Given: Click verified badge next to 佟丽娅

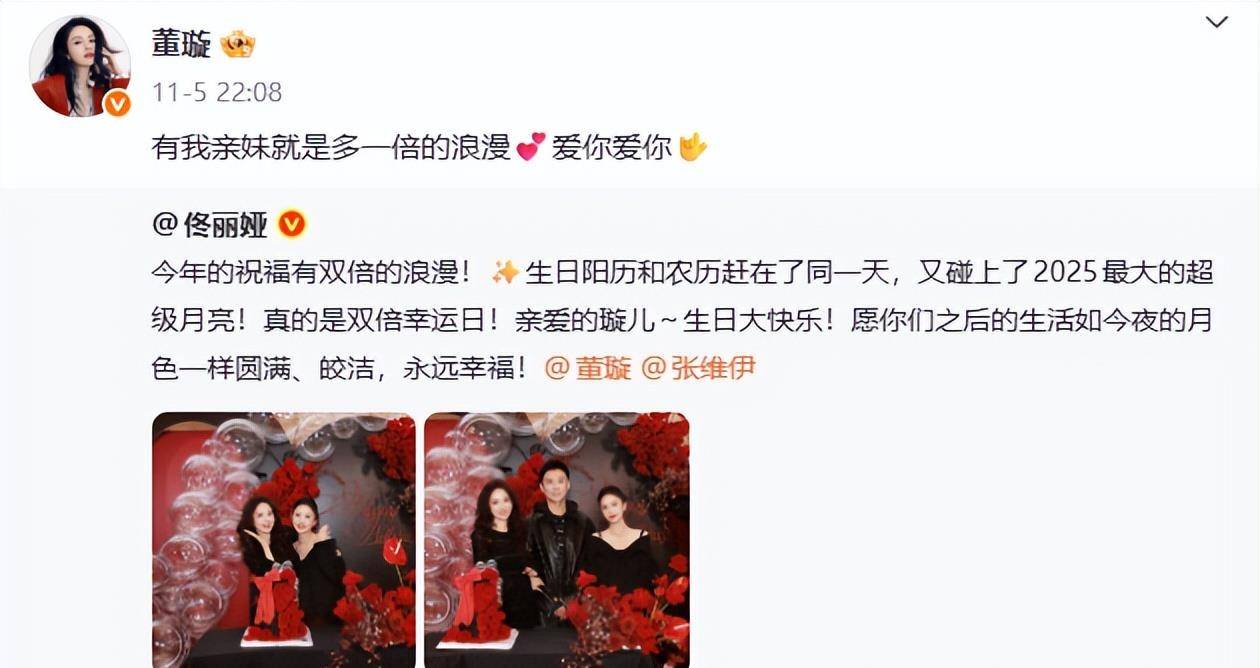Looking at the screenshot, I should [291, 225].
